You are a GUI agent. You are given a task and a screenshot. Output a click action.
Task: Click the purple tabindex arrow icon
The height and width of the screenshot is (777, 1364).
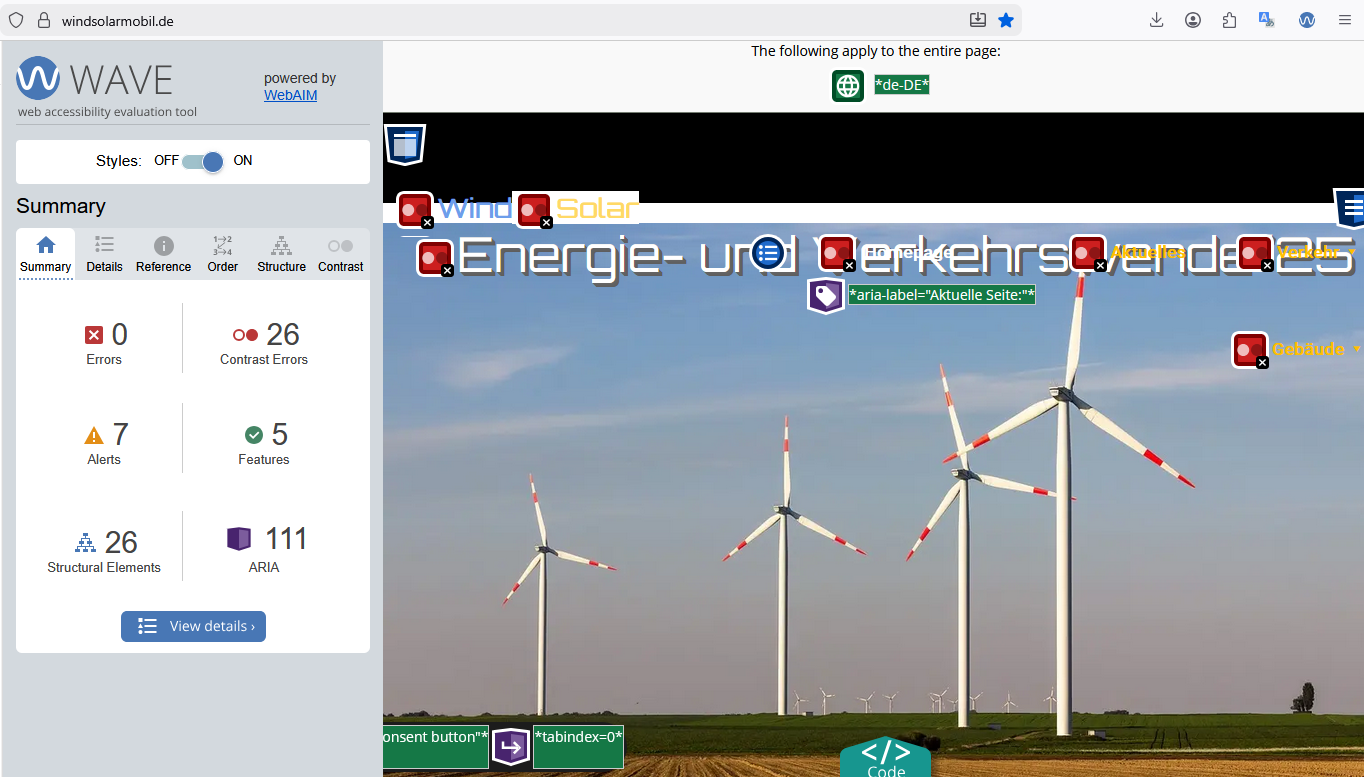(511, 747)
